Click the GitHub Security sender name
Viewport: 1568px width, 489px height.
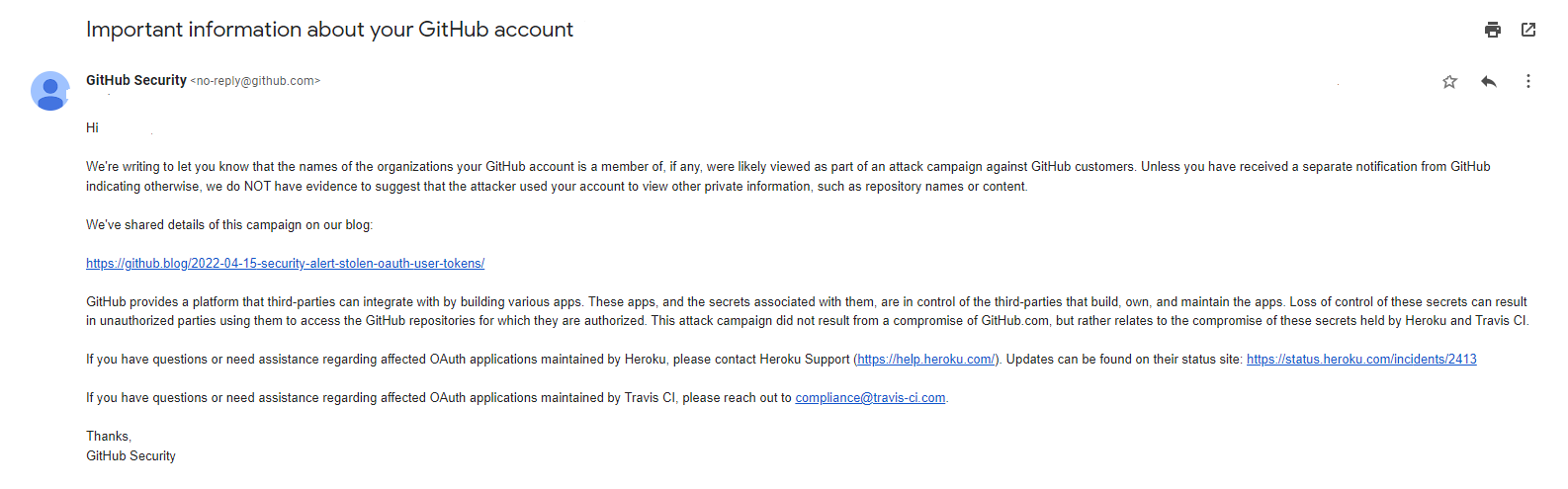tap(136, 80)
